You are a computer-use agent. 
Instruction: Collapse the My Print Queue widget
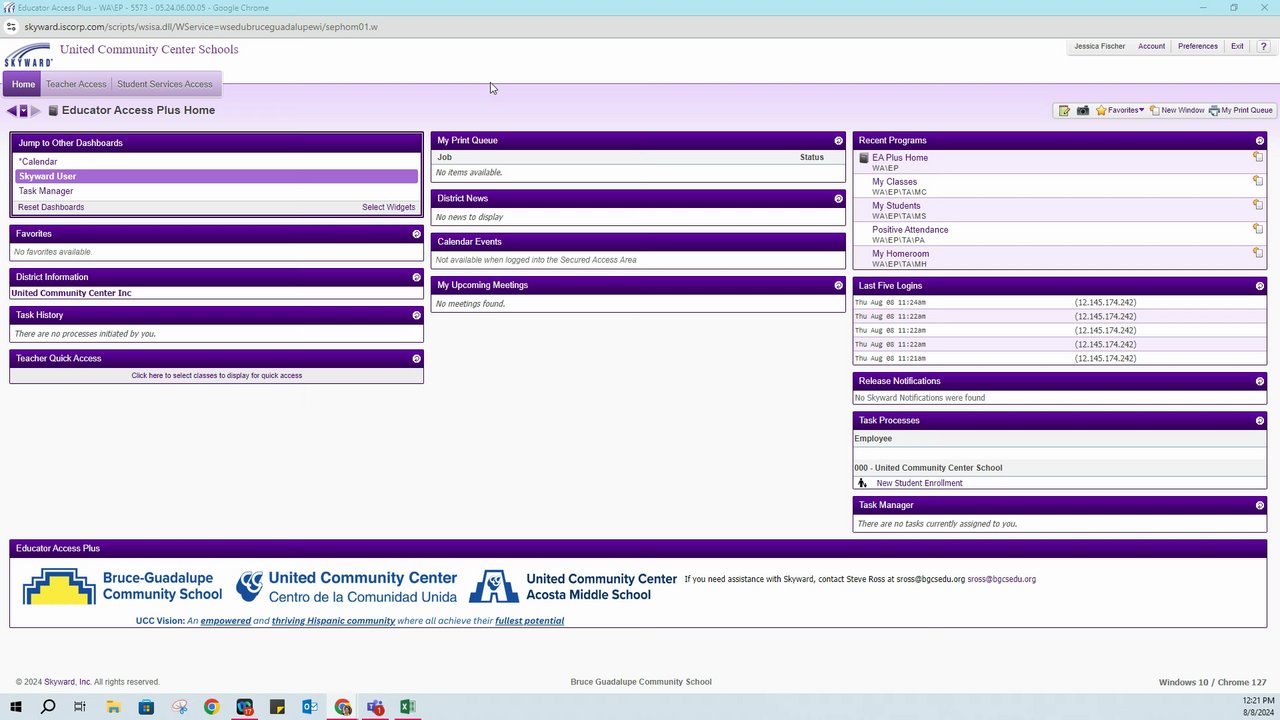click(839, 141)
